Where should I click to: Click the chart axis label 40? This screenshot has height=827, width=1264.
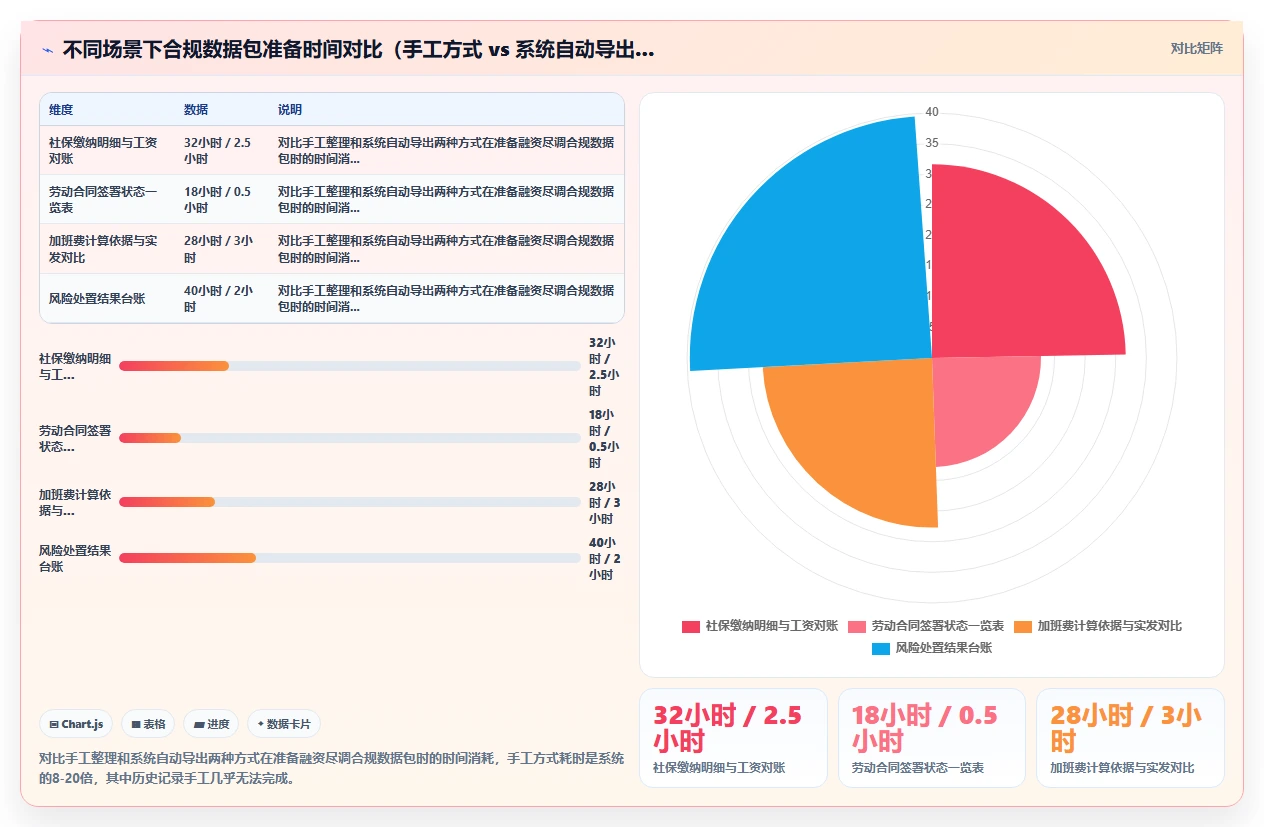tap(932, 112)
